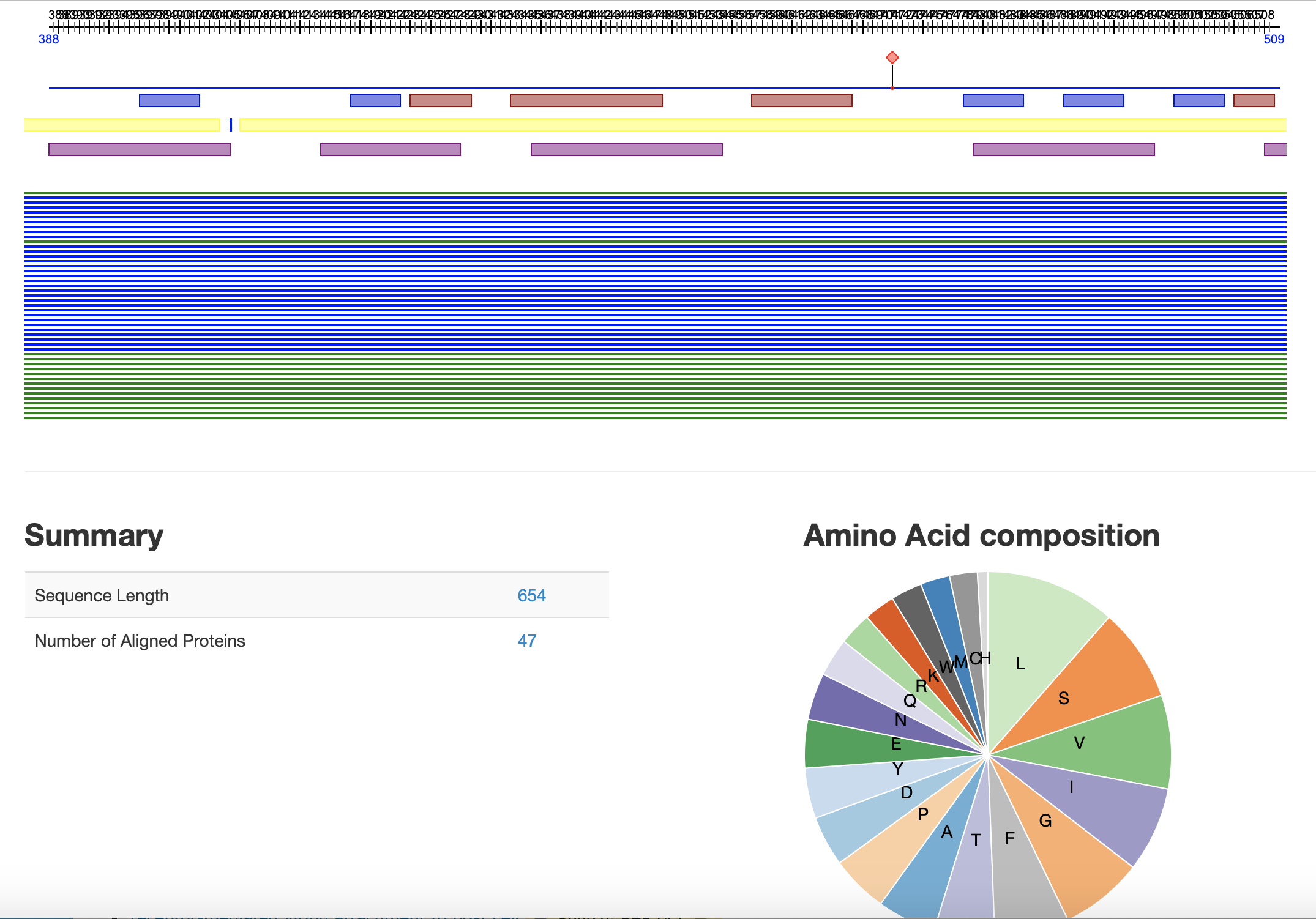Click the blue 388 start position label

click(x=49, y=40)
